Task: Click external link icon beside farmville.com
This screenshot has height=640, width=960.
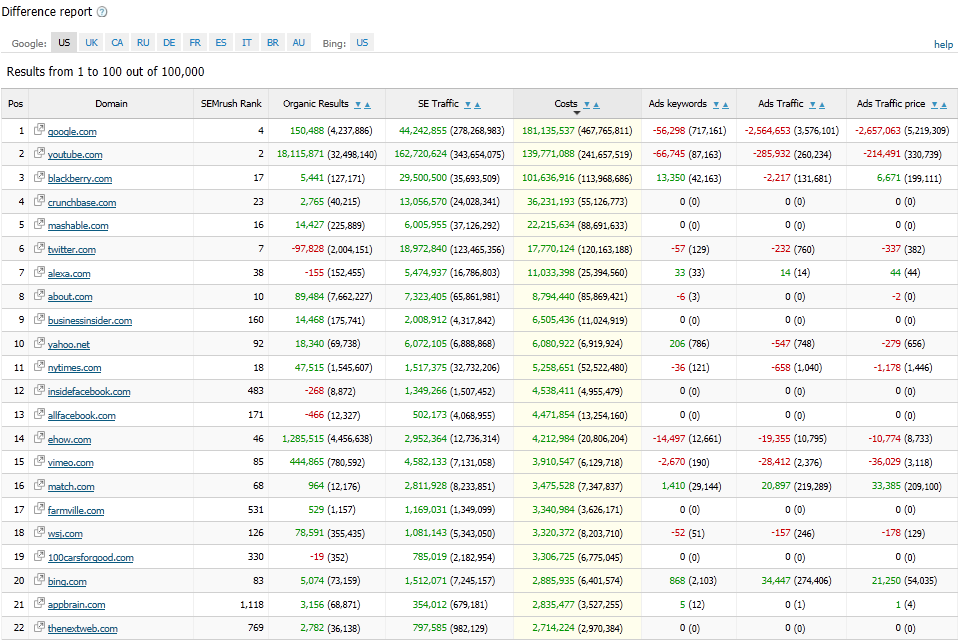Action: tap(39, 508)
